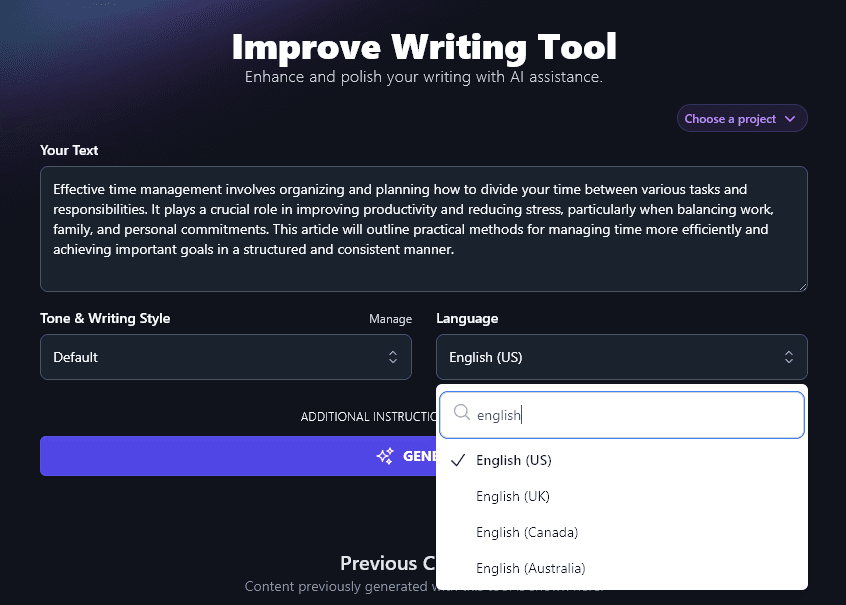This screenshot has width=846, height=605.
Task: Click the stepper arrows on the Language selector
Action: pyautogui.click(x=789, y=356)
